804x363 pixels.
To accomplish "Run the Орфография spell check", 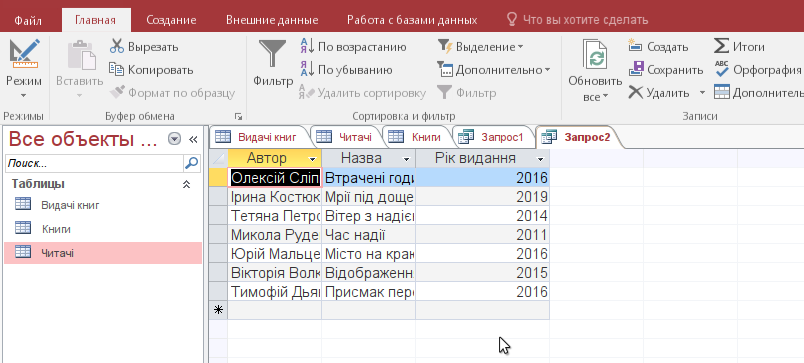I will point(758,70).
